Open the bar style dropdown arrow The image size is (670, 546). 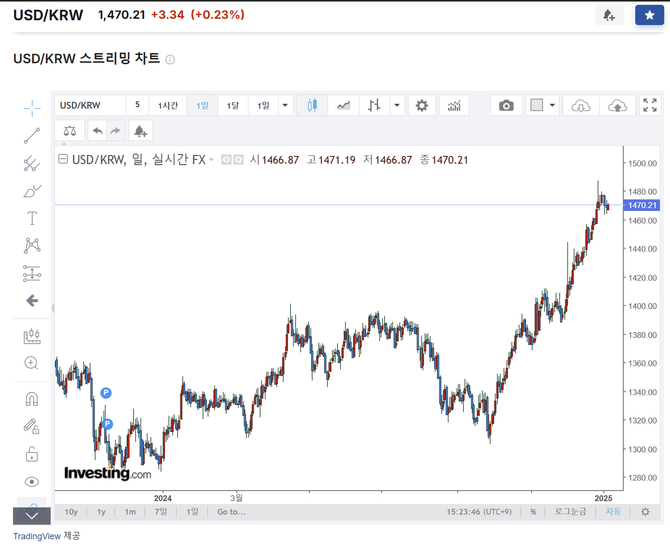click(x=397, y=105)
